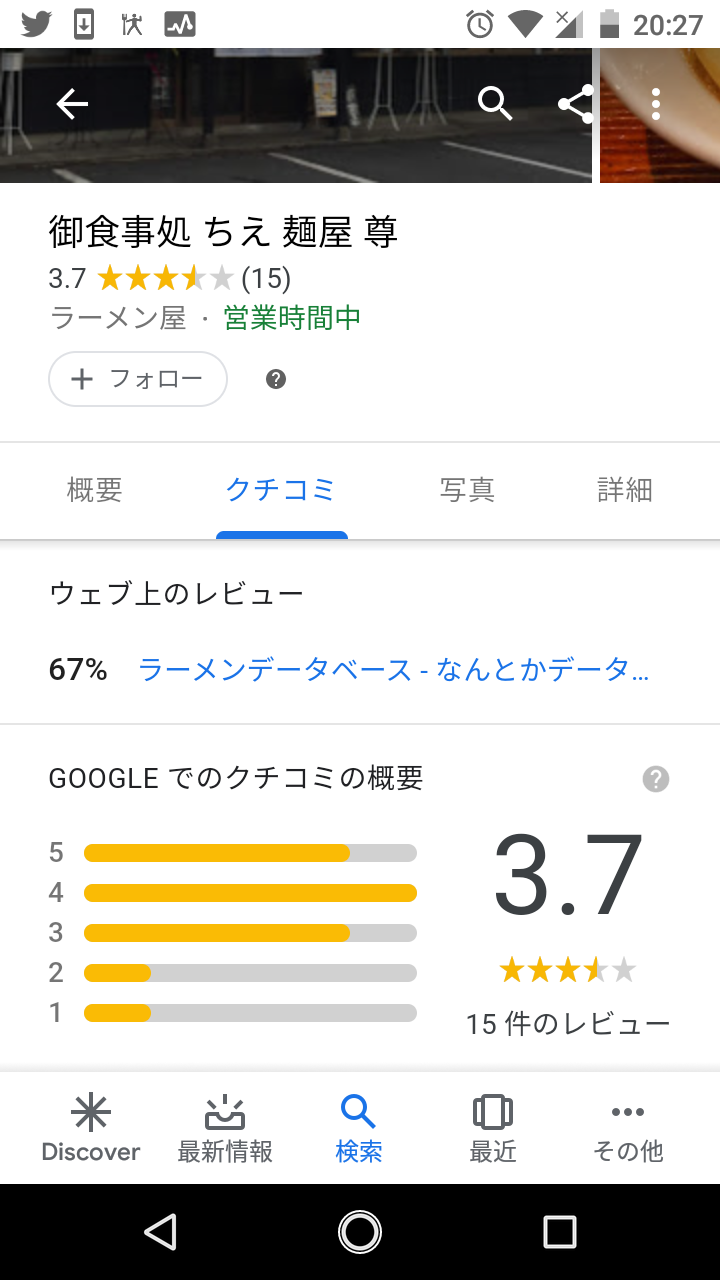Switch to the 写真 tab

(467, 490)
